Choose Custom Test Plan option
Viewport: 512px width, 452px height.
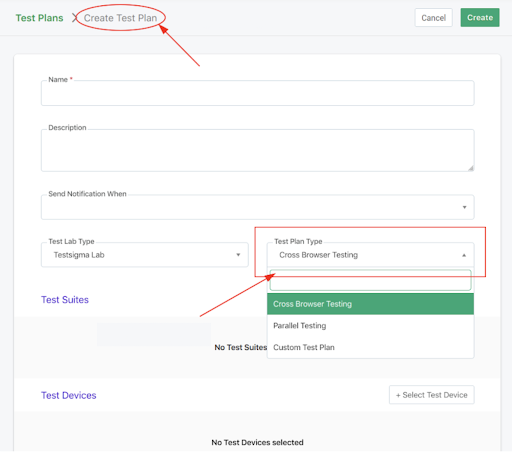[x=370, y=347]
